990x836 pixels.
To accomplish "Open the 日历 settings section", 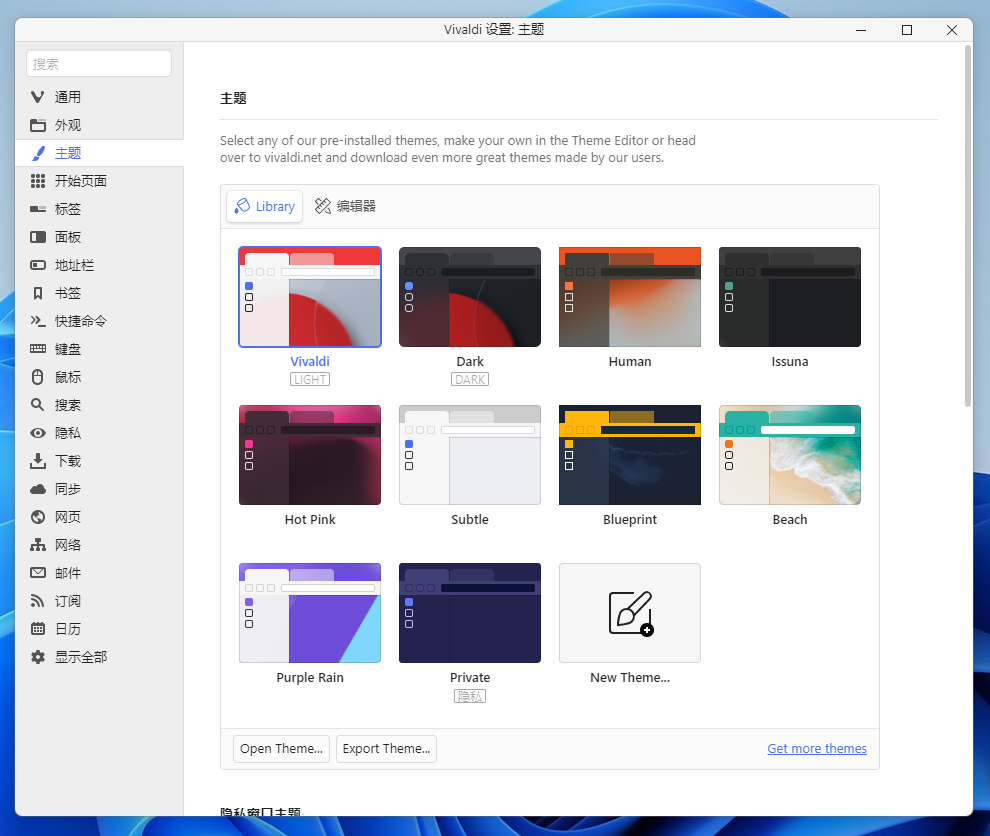I will point(99,629).
